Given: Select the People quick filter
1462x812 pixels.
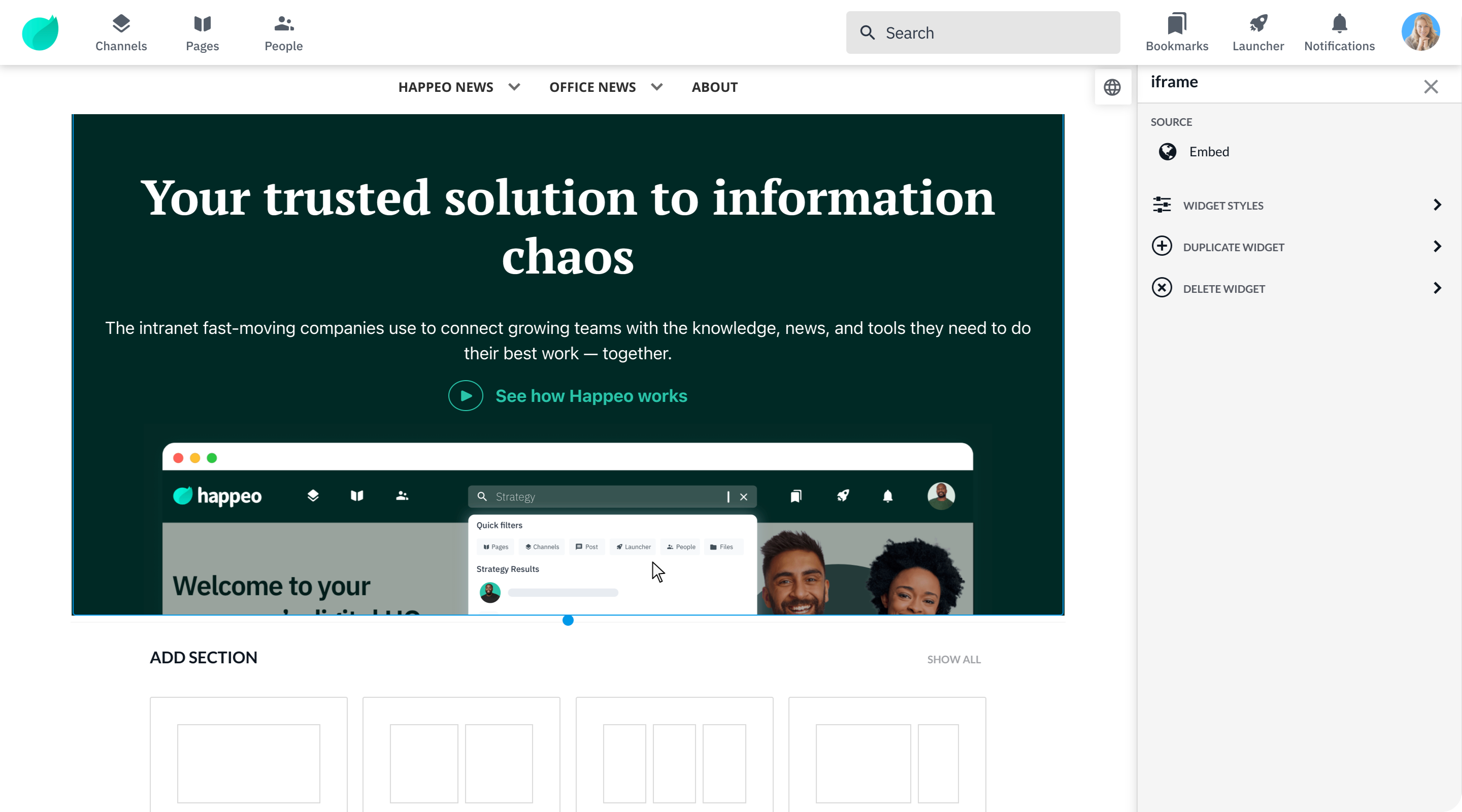Looking at the screenshot, I should tap(680, 547).
